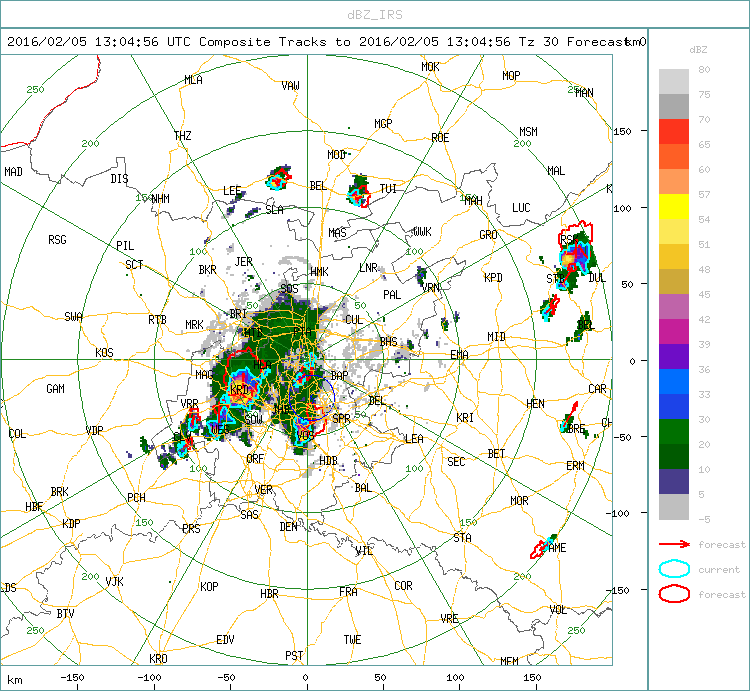Select the GAM station label
The image size is (750, 691).
point(55,389)
